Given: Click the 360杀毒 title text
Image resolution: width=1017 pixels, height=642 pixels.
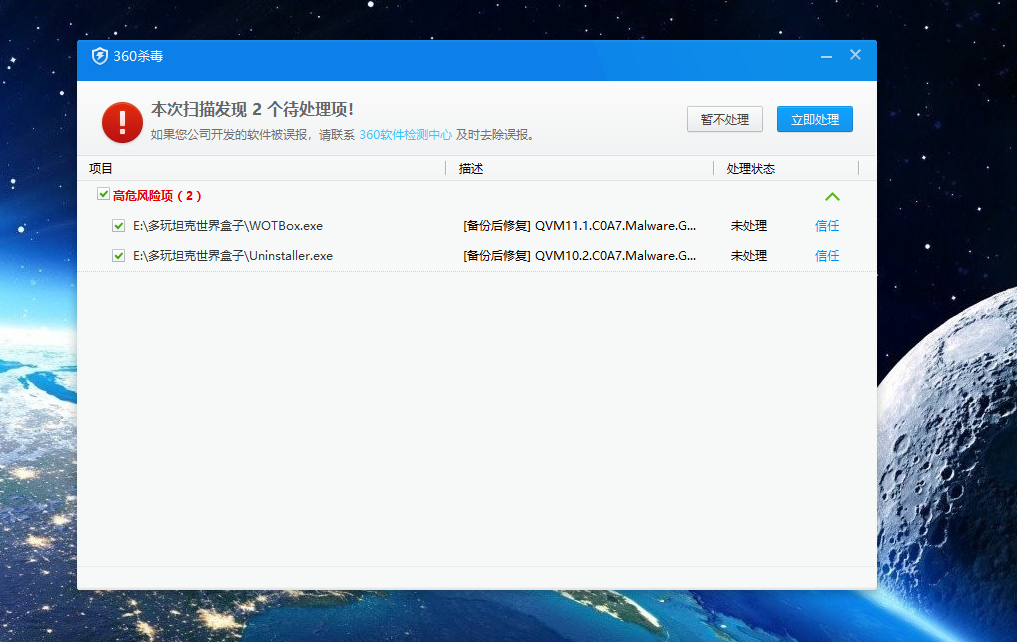Looking at the screenshot, I should [x=138, y=56].
